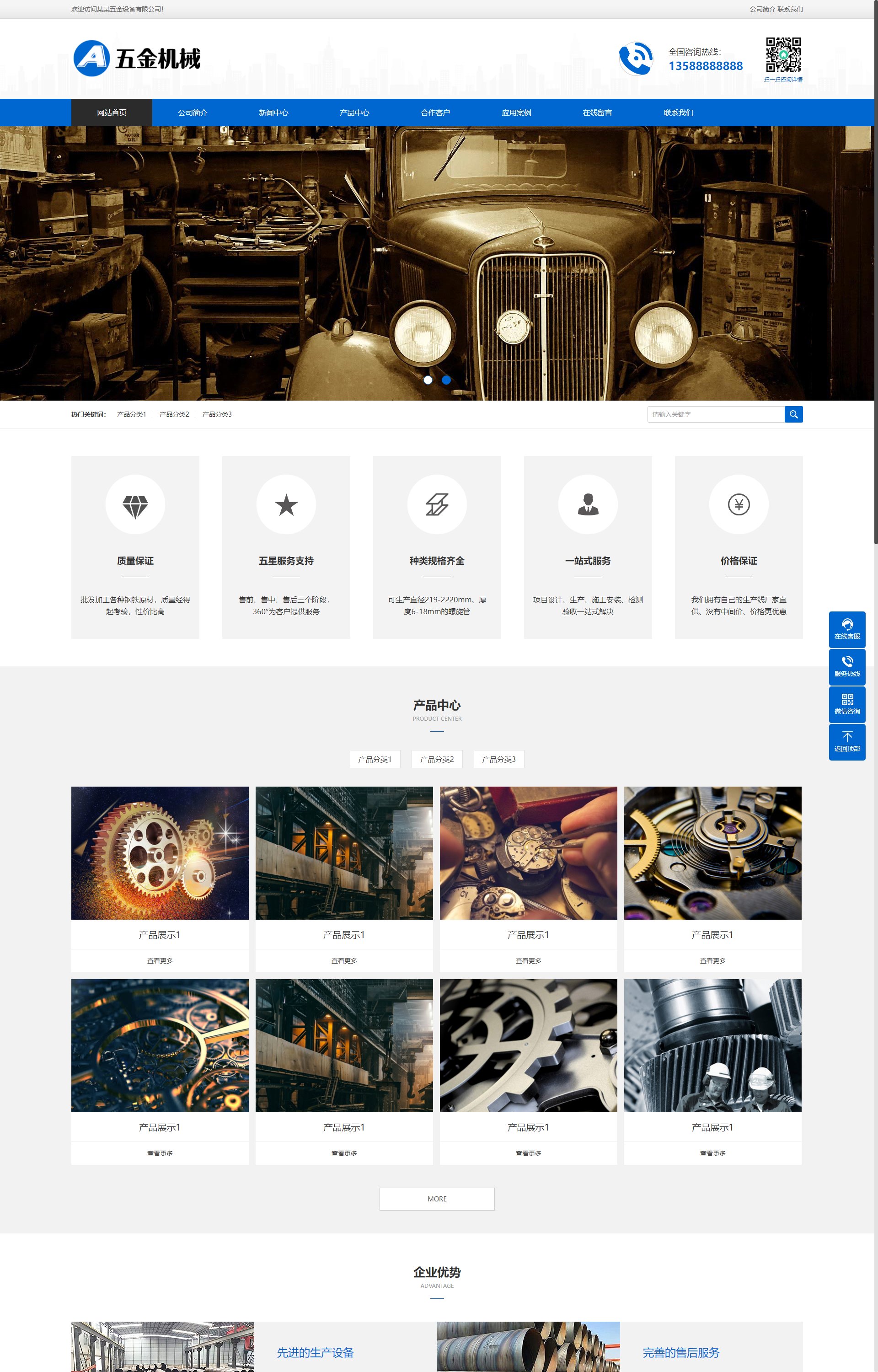
Task: Click into the keyword search input field
Action: 716,414
